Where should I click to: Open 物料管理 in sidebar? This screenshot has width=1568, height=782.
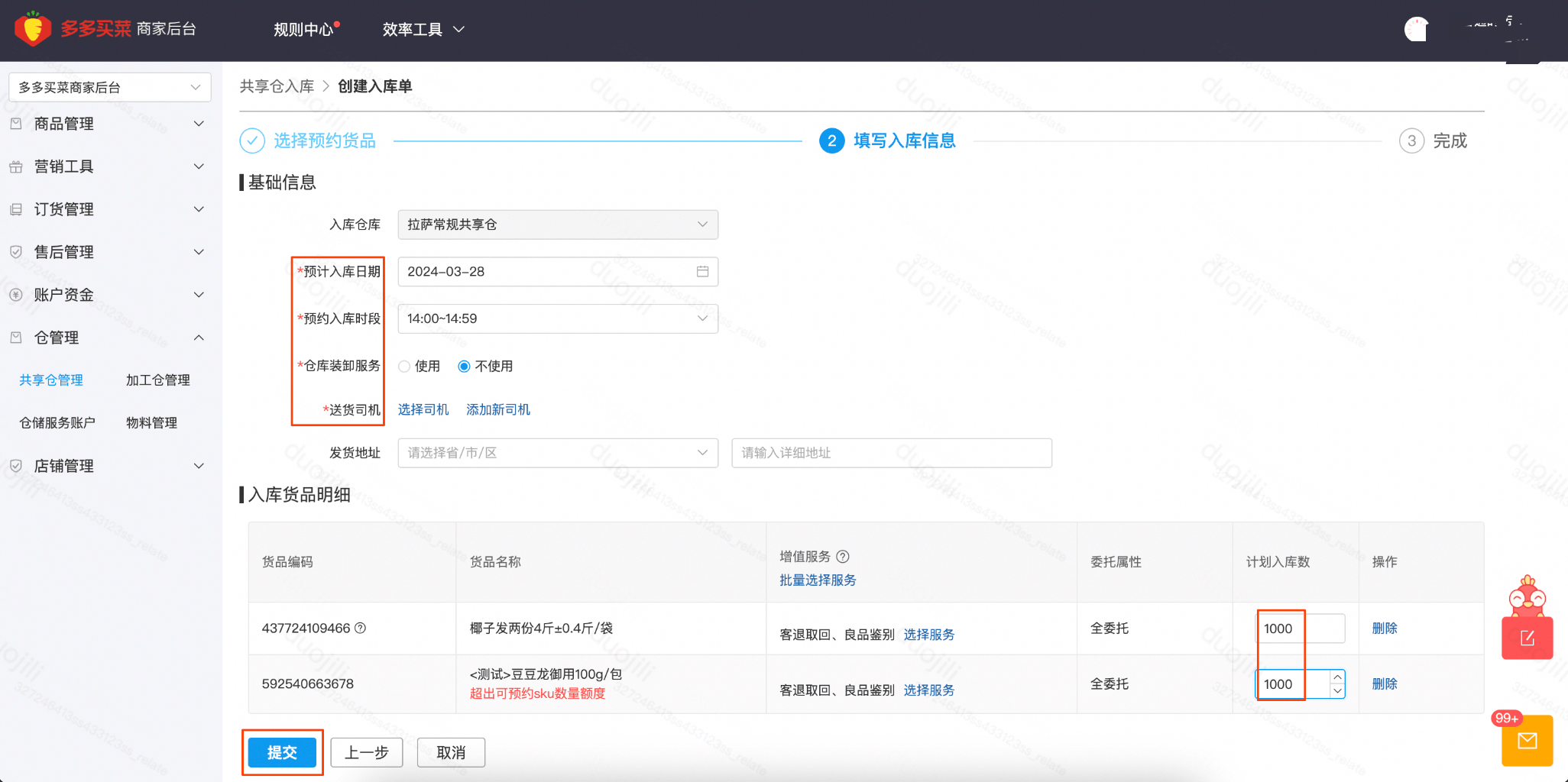pos(151,423)
